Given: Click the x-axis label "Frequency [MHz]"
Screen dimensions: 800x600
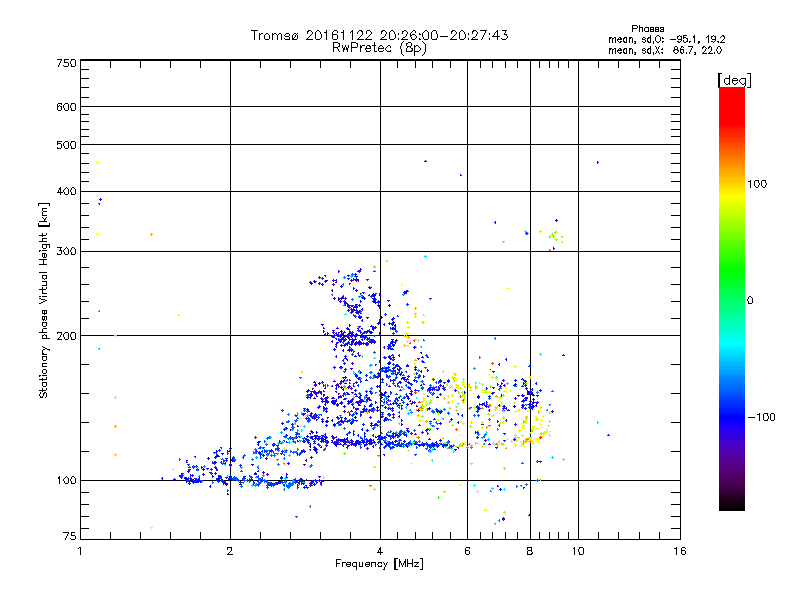Looking at the screenshot, I should [379, 564].
